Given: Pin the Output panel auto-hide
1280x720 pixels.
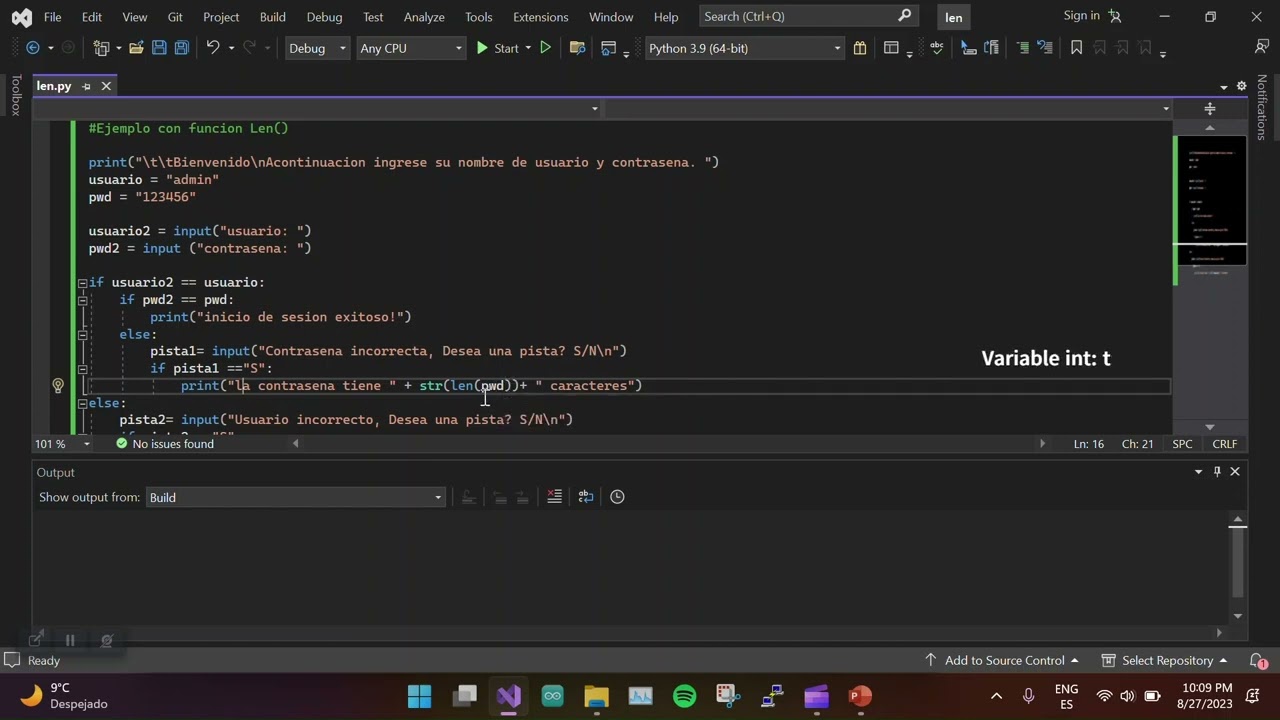Looking at the screenshot, I should tap(1217, 472).
